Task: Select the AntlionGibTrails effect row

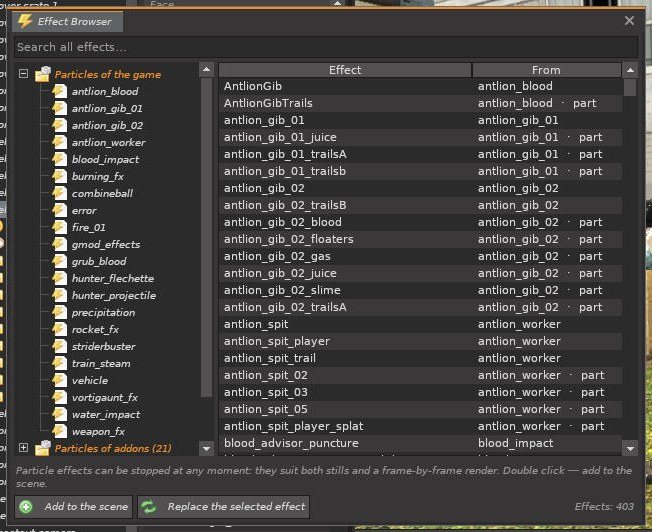Action: point(420,103)
